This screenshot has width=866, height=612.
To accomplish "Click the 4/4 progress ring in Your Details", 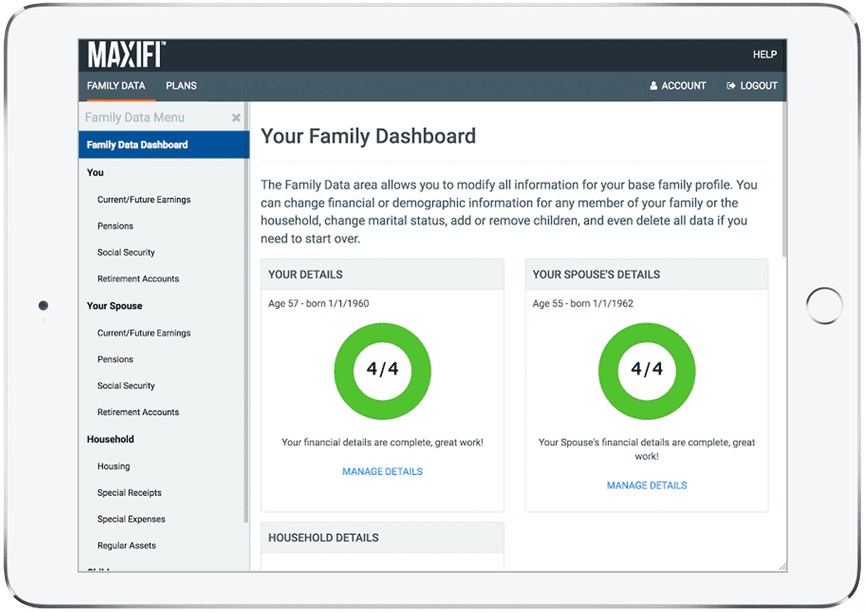I will click(382, 371).
